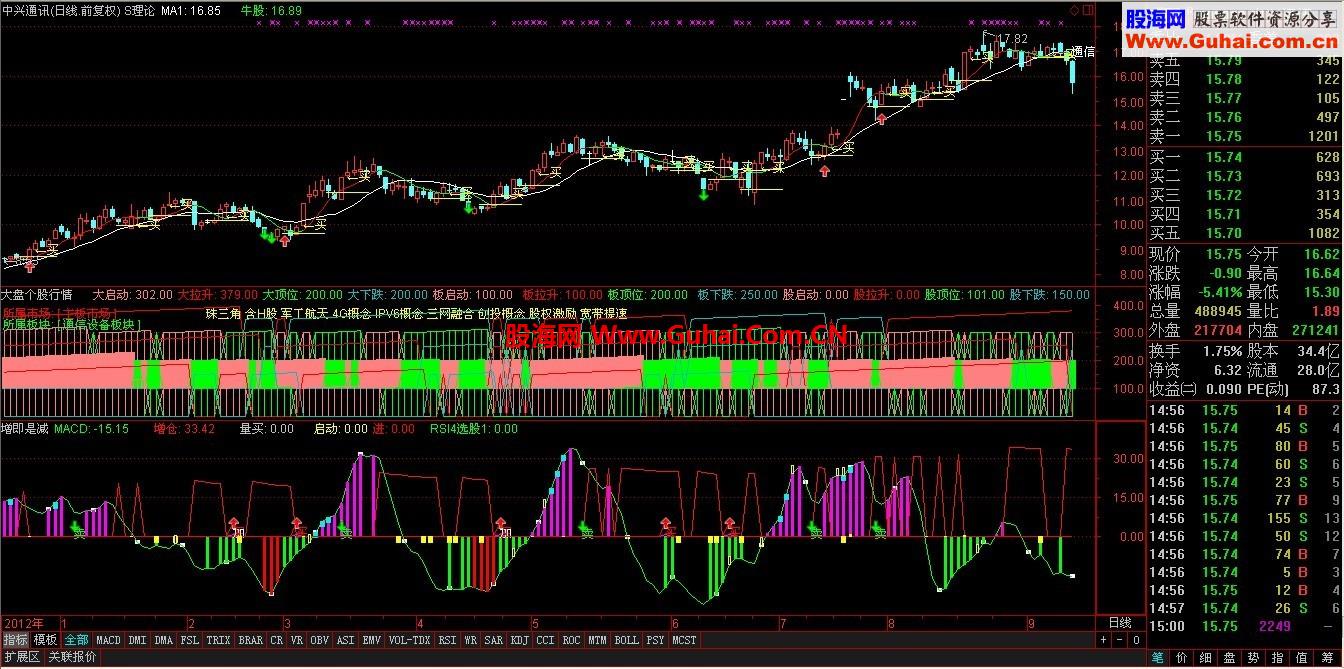Click the 牛股: 16.89 label
The image size is (1344, 669).
click(272, 10)
